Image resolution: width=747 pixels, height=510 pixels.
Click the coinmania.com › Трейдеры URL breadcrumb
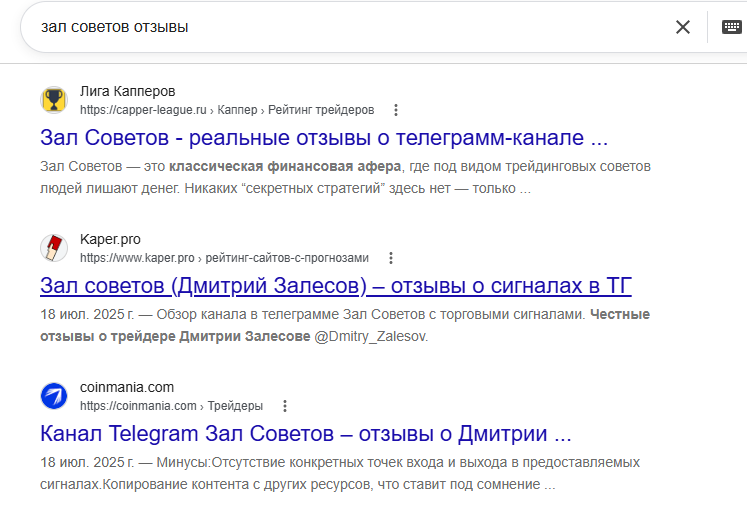[172, 406]
